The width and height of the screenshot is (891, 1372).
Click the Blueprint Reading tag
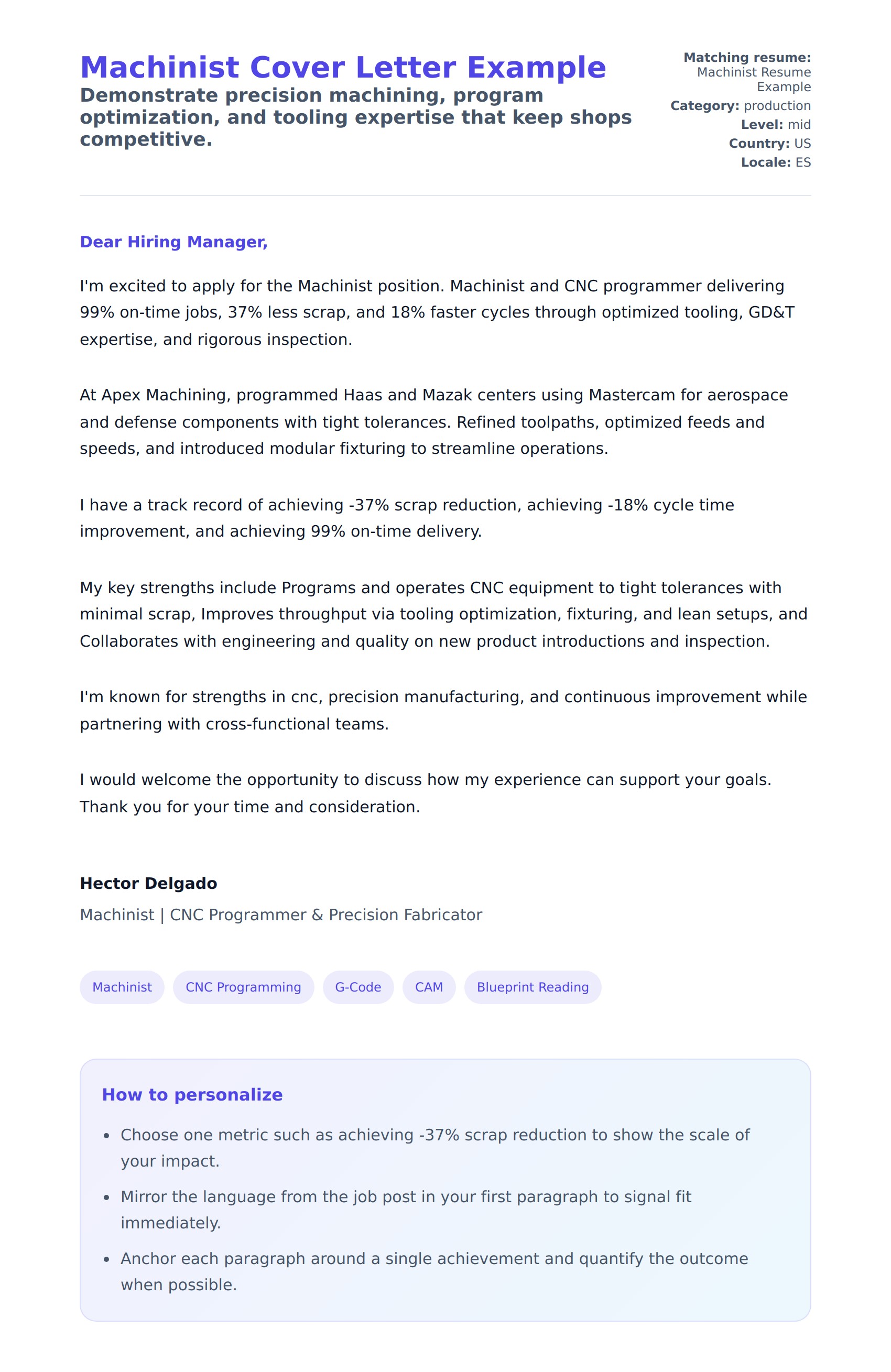click(533, 987)
